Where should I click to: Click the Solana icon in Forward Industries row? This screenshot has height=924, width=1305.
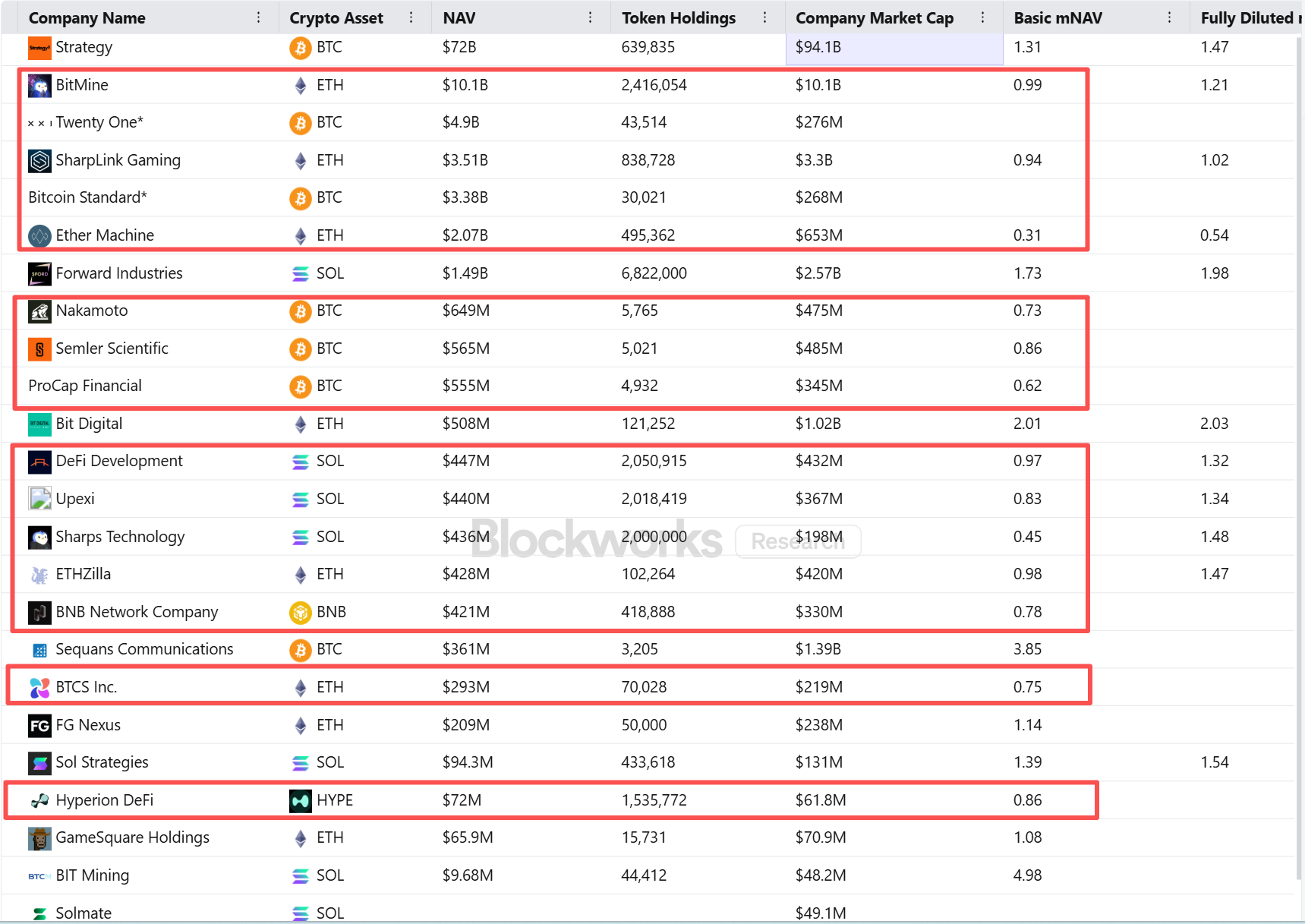[x=301, y=274]
